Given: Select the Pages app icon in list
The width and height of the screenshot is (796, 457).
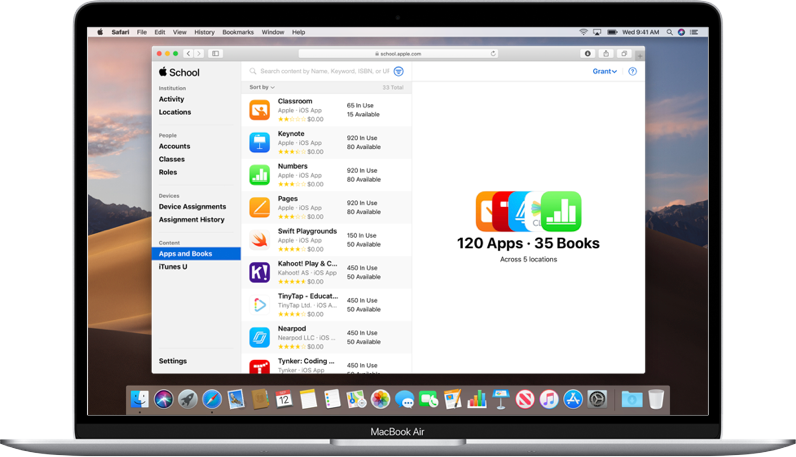Looking at the screenshot, I should click(259, 208).
